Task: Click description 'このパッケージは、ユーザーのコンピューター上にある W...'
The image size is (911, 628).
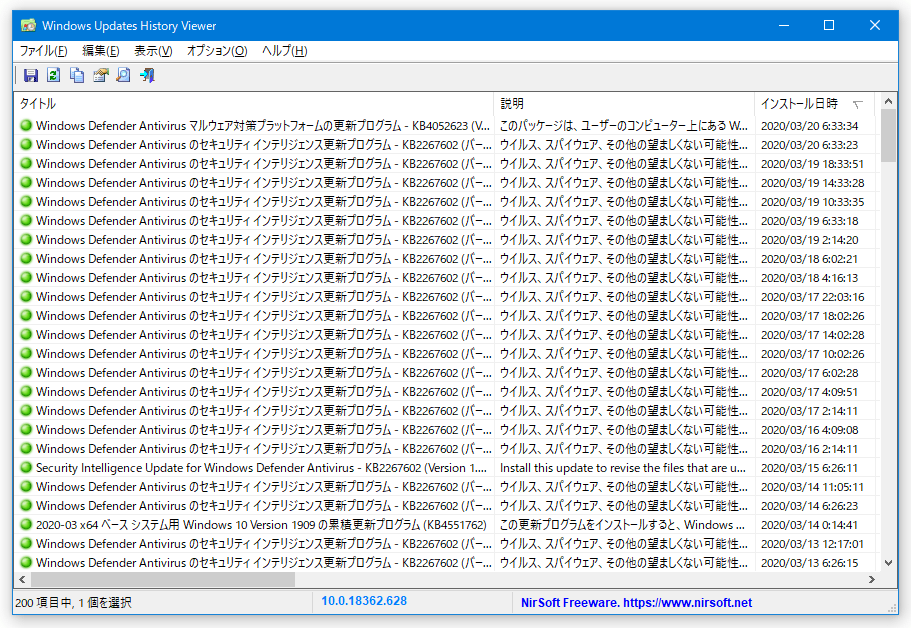Action: (623, 125)
